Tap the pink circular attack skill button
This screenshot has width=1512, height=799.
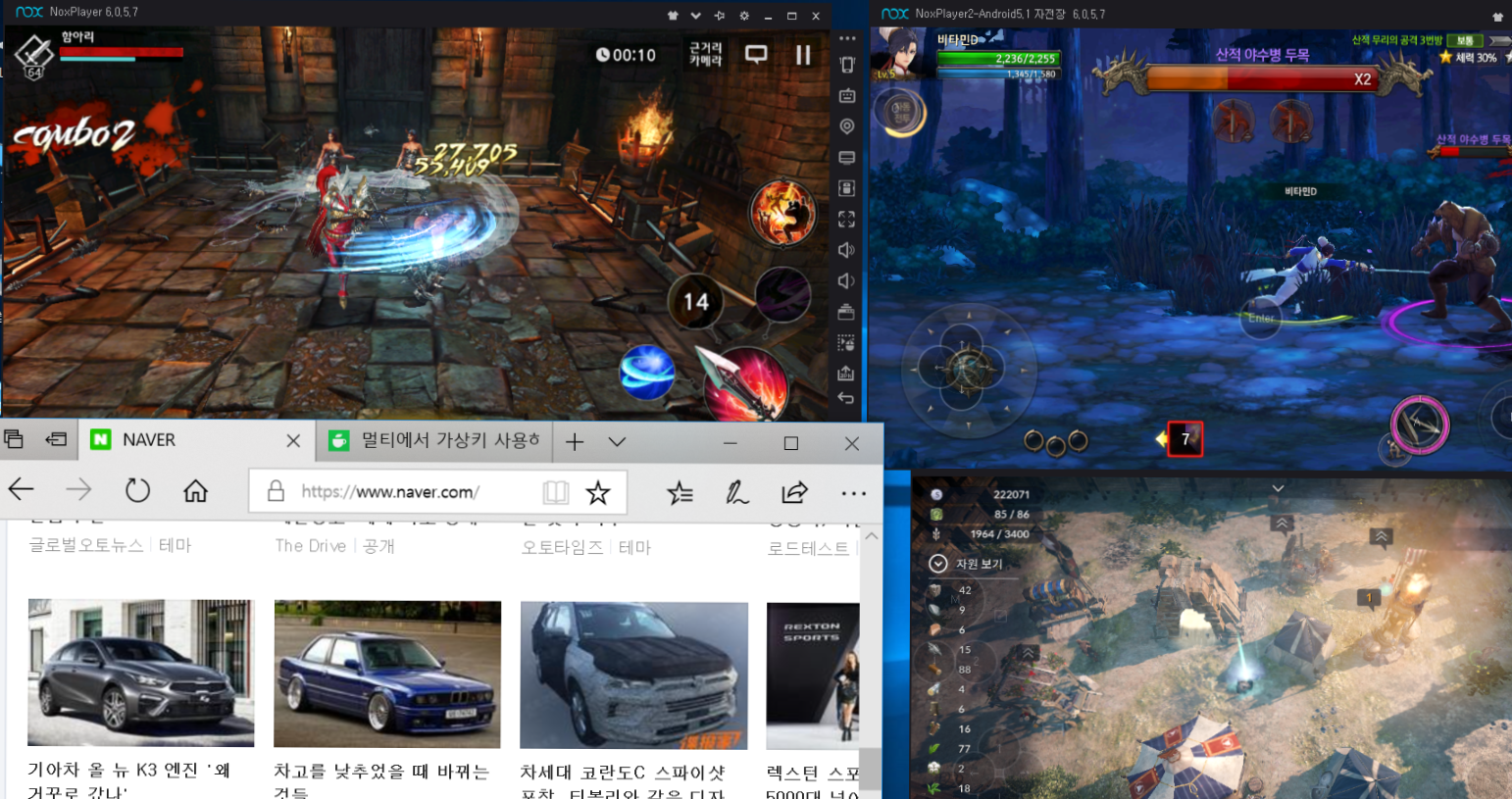point(1419,424)
